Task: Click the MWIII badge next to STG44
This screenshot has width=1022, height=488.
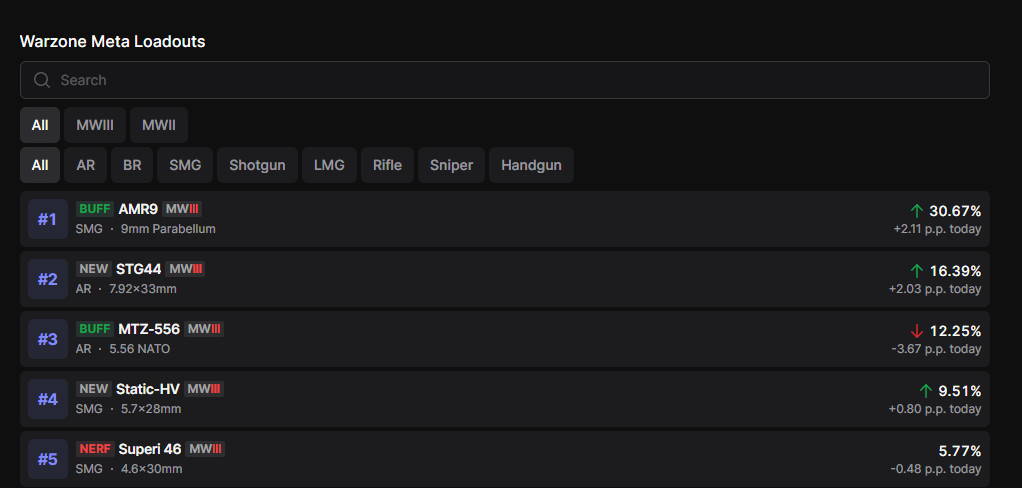Action: [x=185, y=269]
